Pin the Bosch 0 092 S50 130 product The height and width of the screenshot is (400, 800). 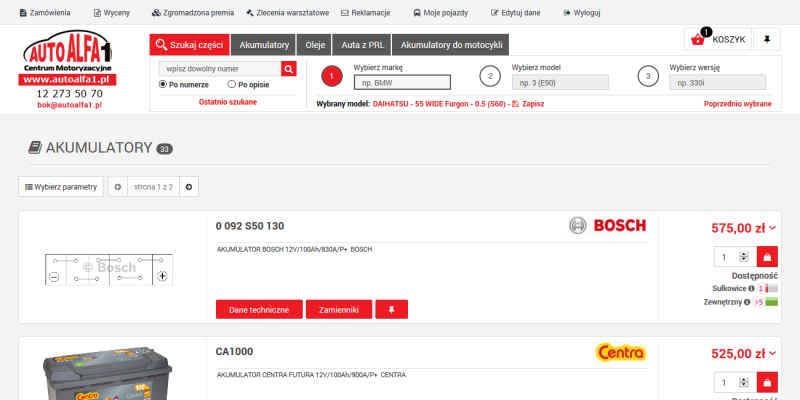(x=391, y=310)
